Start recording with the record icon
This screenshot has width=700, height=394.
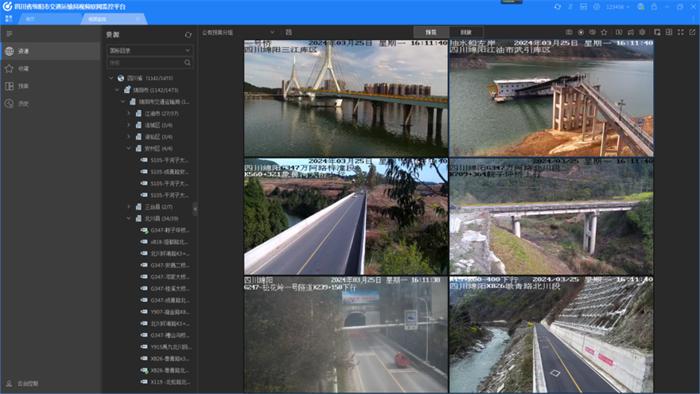coord(581,32)
